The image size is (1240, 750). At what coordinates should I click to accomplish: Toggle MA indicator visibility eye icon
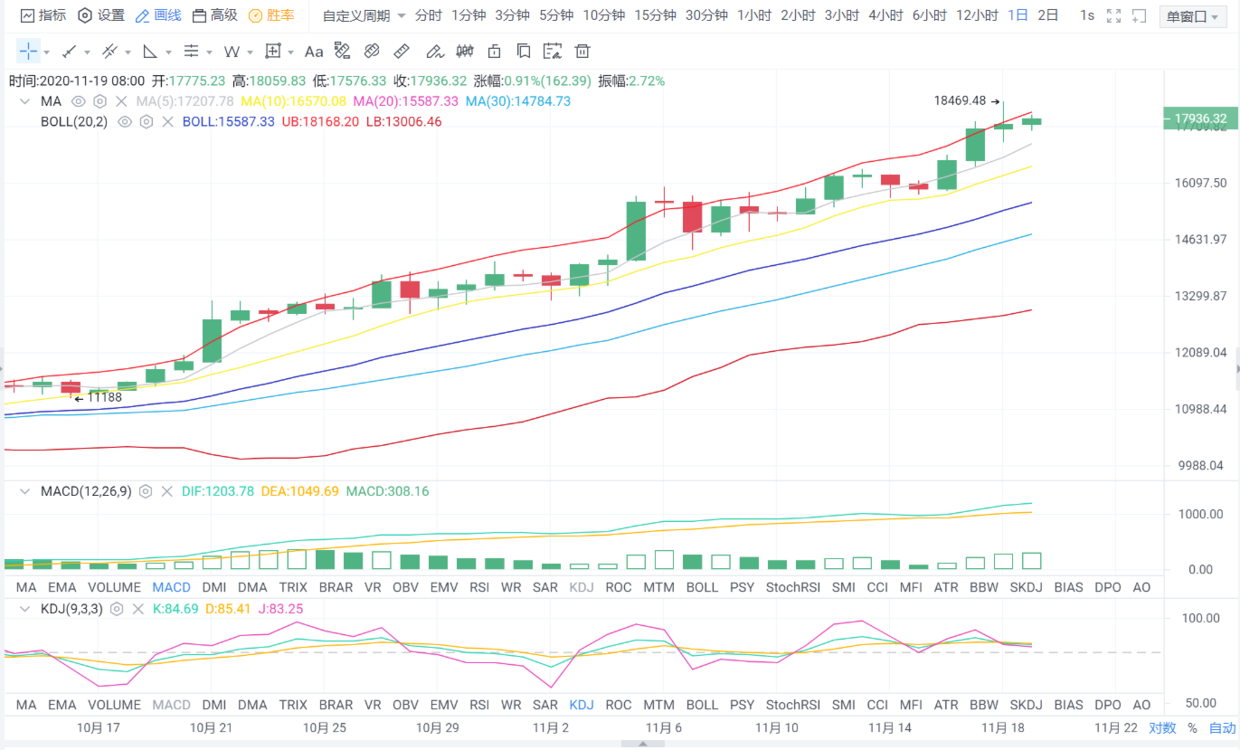78,101
